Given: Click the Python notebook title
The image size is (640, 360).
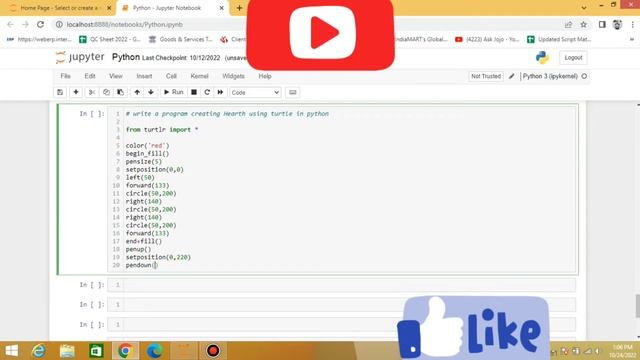Looking at the screenshot, I should point(126,57).
